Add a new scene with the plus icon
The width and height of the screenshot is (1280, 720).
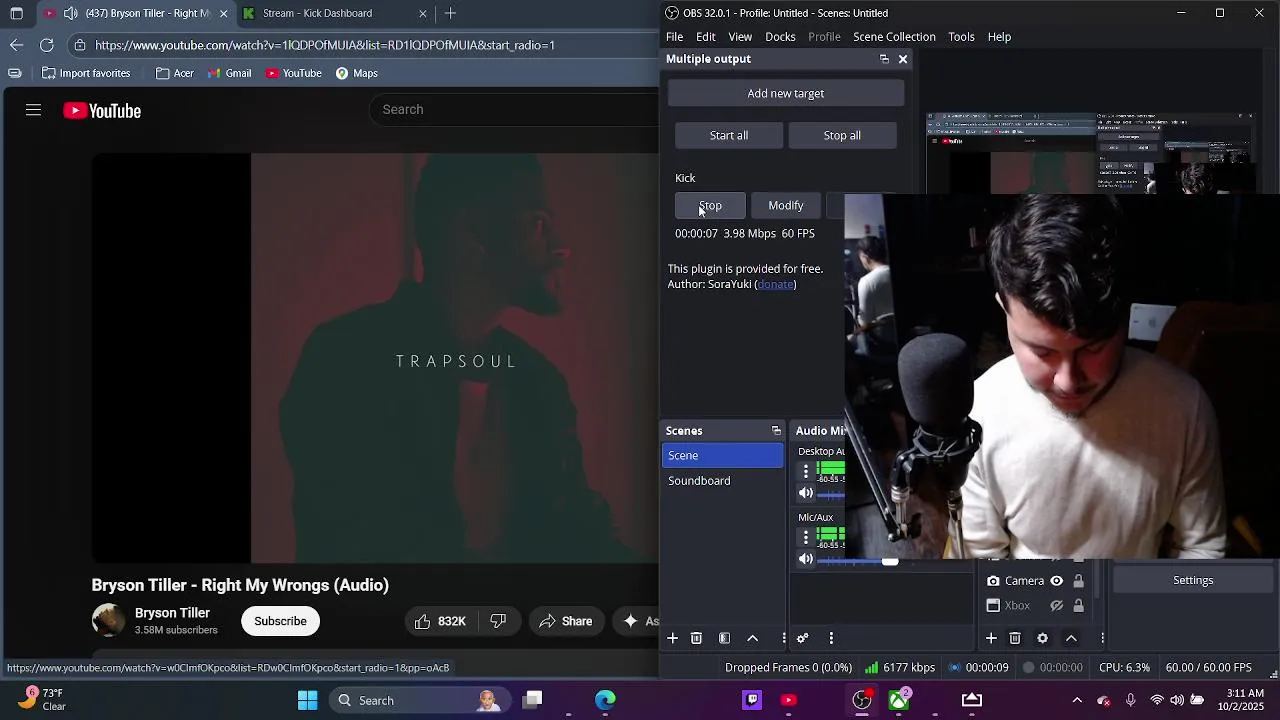point(673,638)
